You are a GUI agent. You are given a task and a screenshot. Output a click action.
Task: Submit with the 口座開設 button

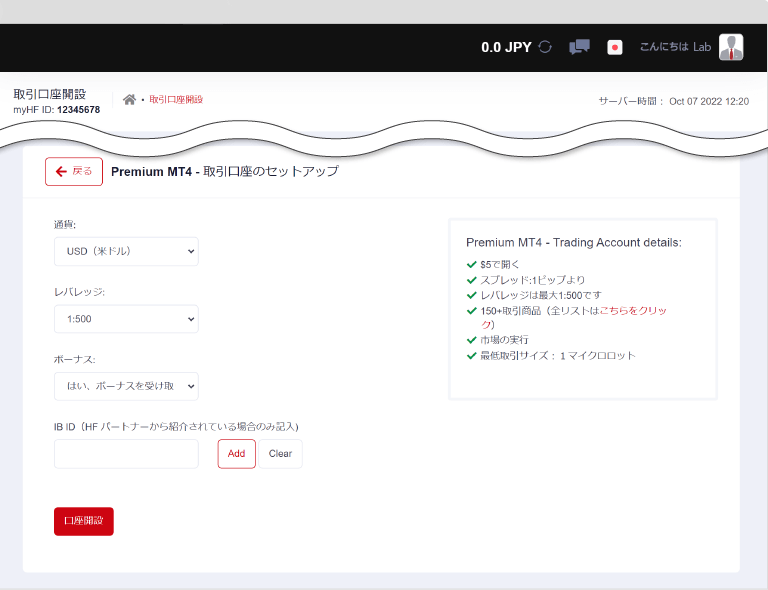[x=84, y=521]
